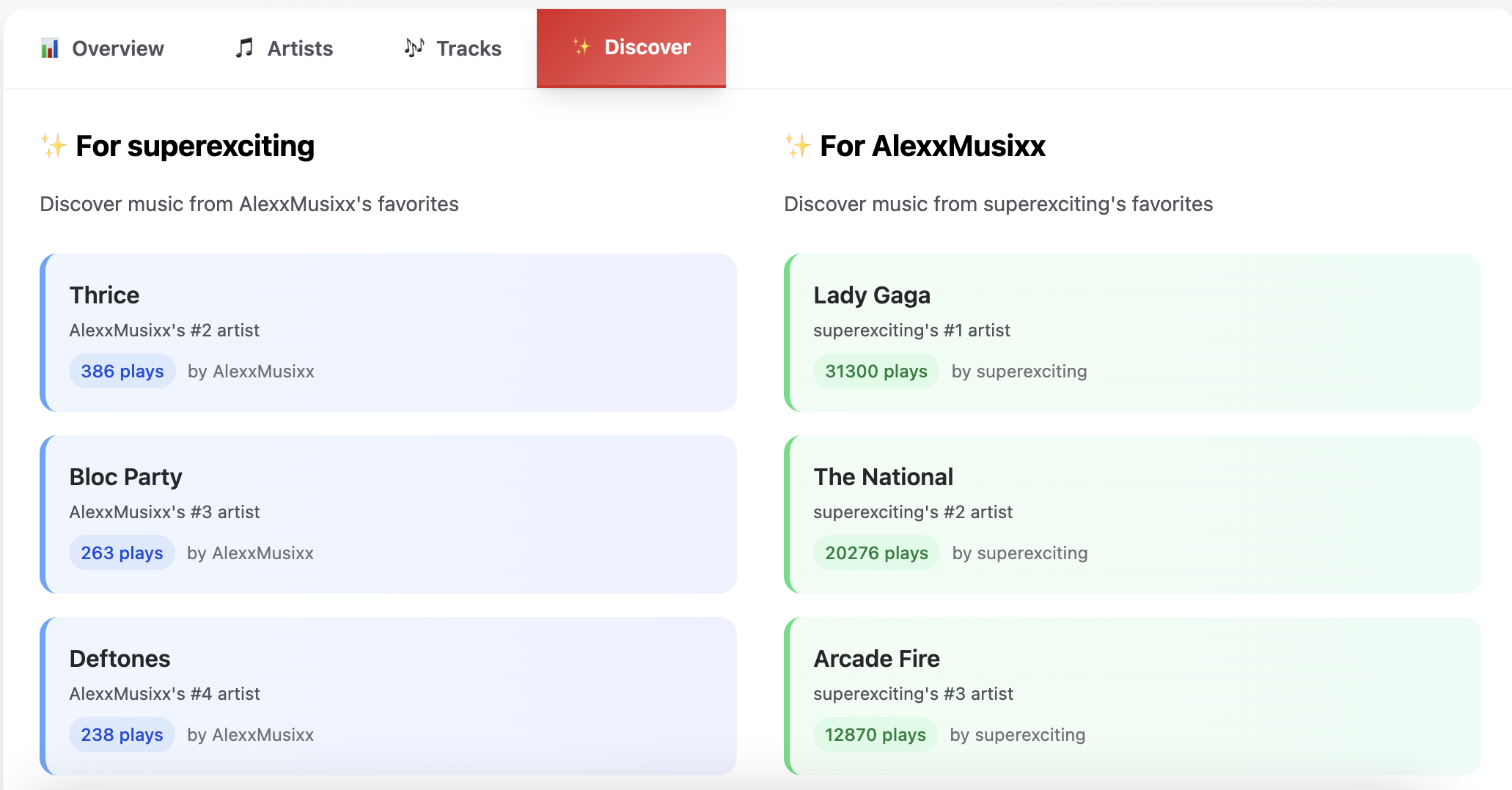Click sparkle icon beside For superexciting heading
The width and height of the screenshot is (1512, 790).
point(54,146)
